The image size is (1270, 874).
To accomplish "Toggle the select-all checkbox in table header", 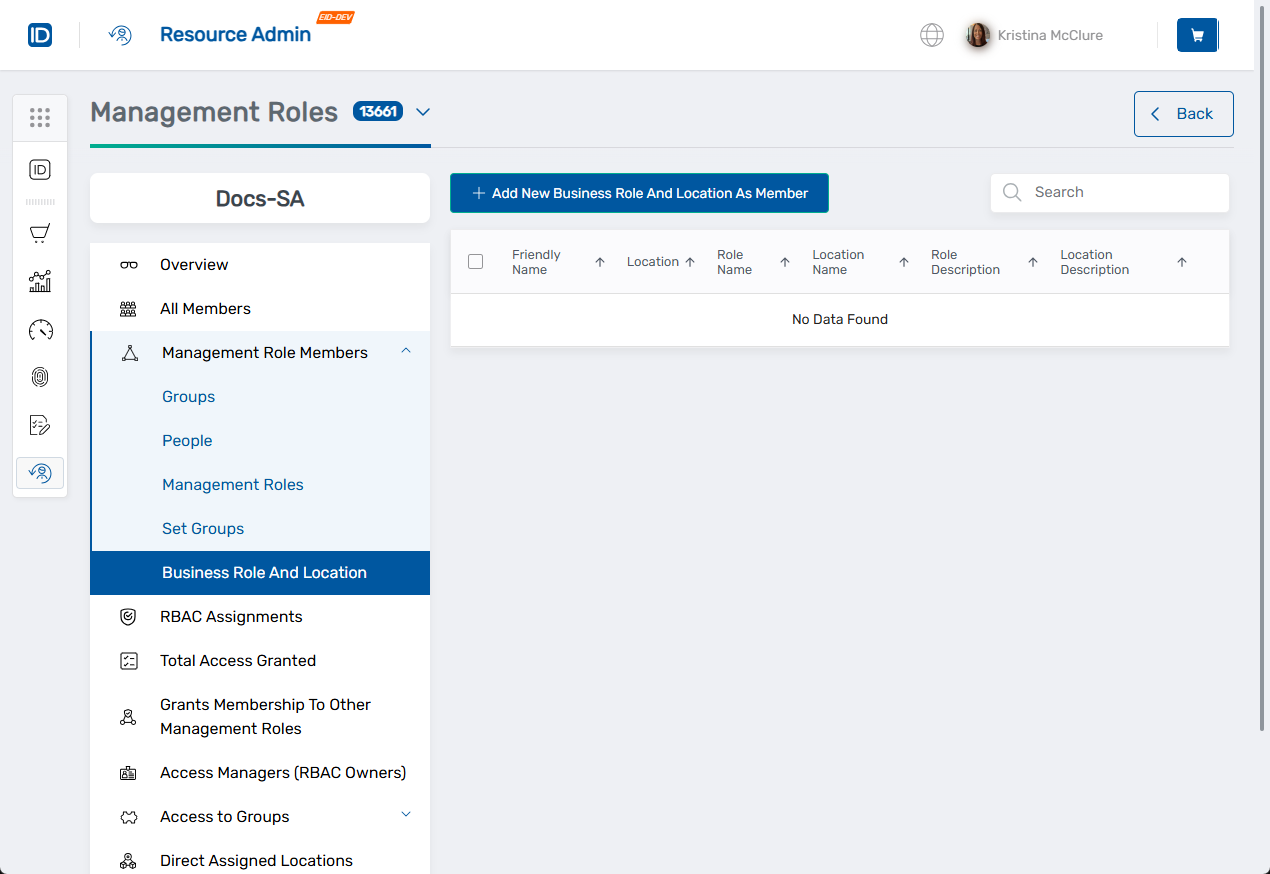I will point(475,260).
